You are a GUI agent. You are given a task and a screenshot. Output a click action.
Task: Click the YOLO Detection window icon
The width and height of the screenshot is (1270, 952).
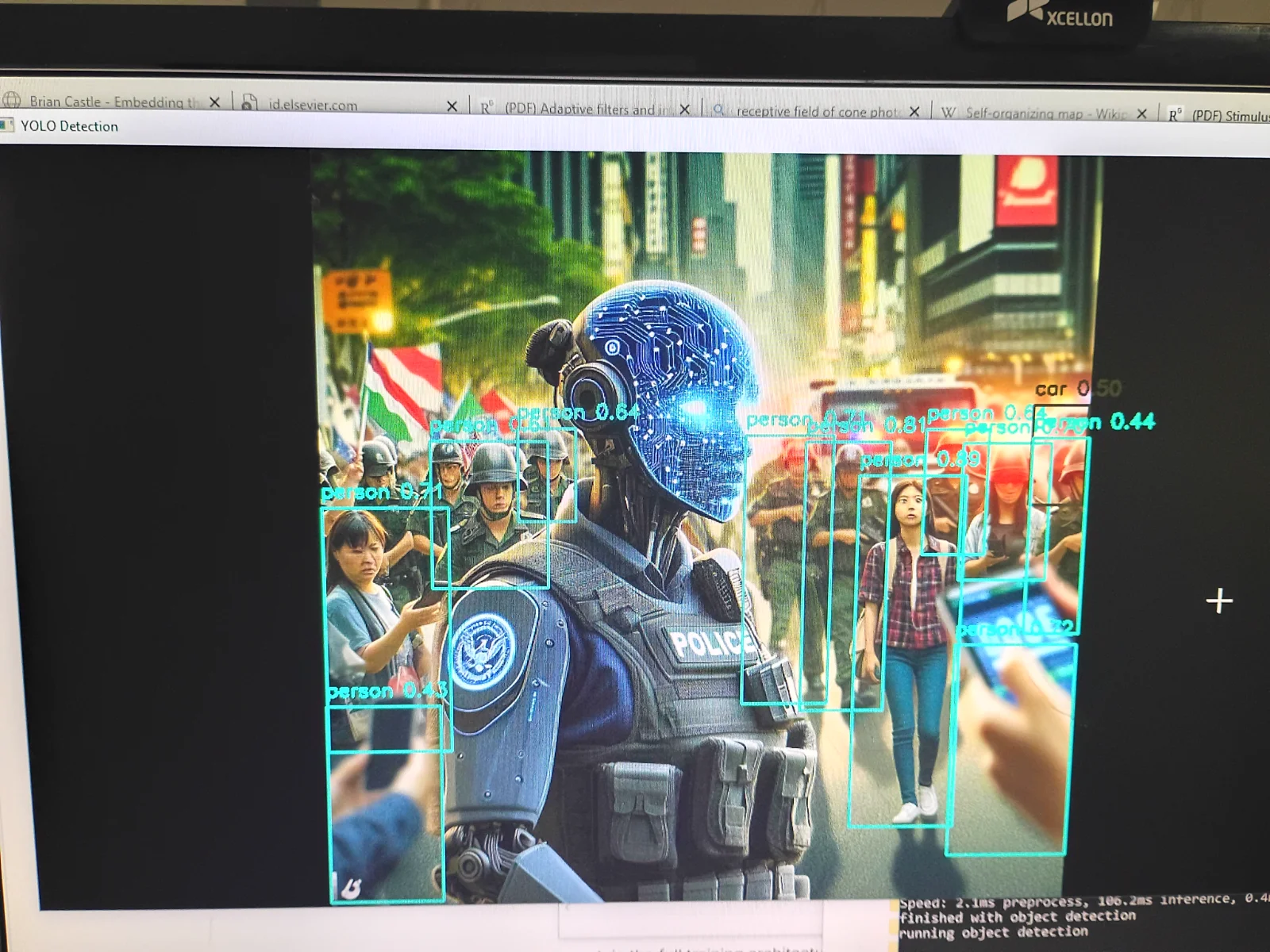(x=8, y=125)
